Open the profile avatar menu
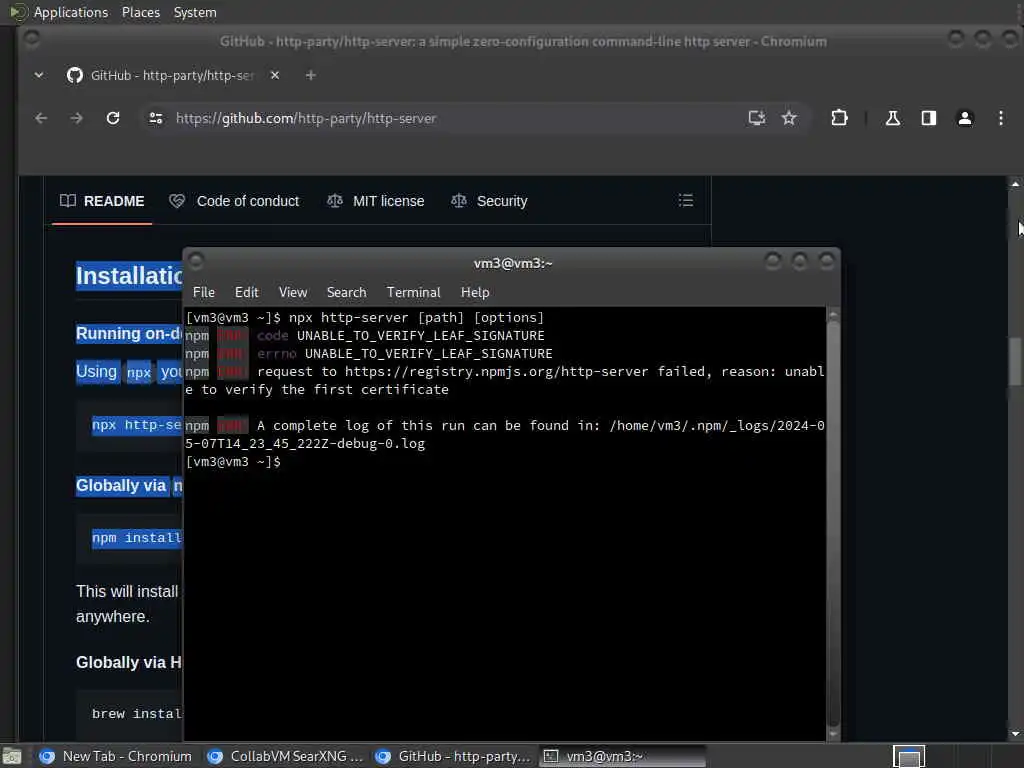The height and width of the screenshot is (768, 1024). [x=965, y=118]
